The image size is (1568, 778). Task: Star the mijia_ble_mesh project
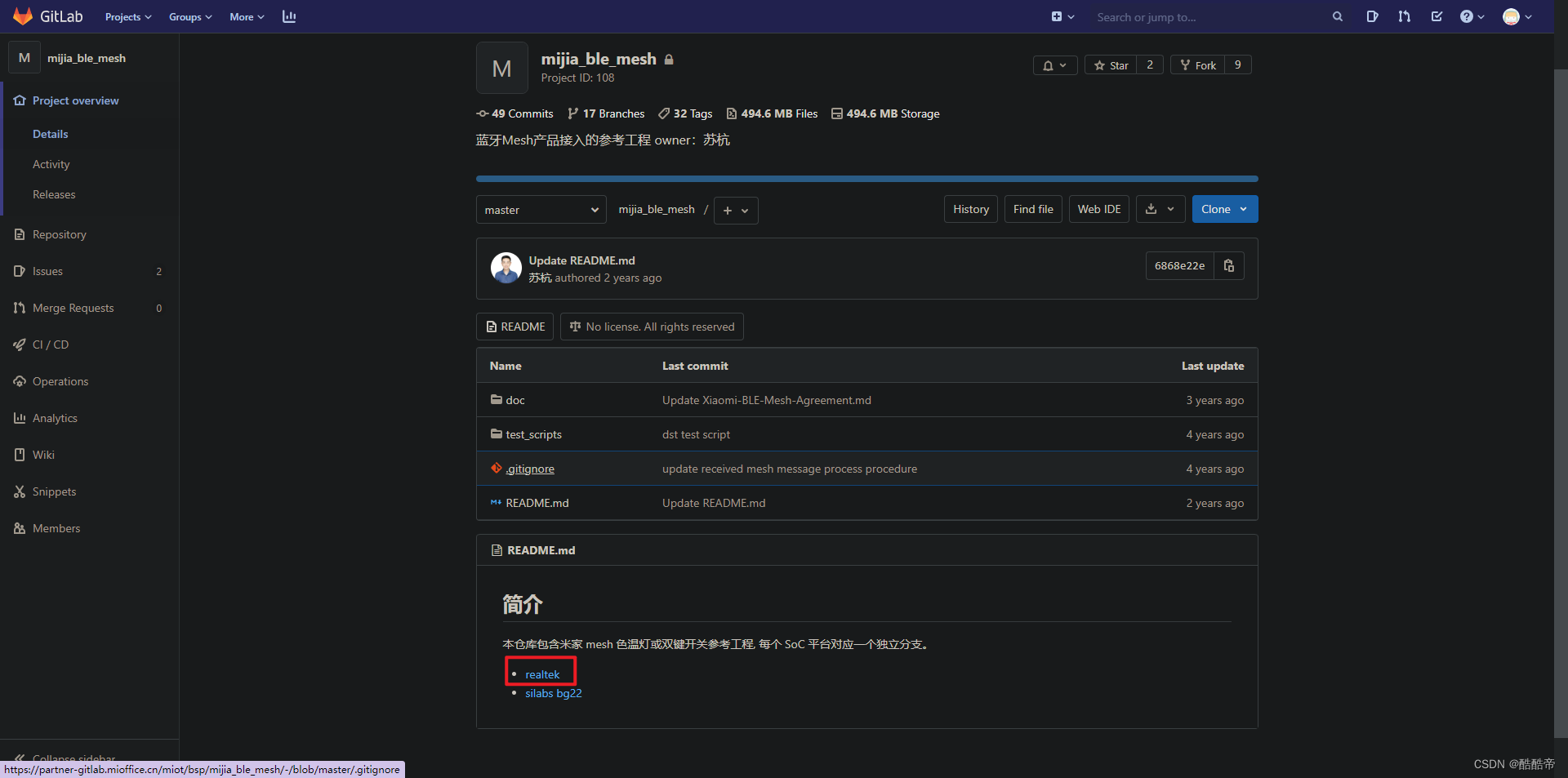1111,65
